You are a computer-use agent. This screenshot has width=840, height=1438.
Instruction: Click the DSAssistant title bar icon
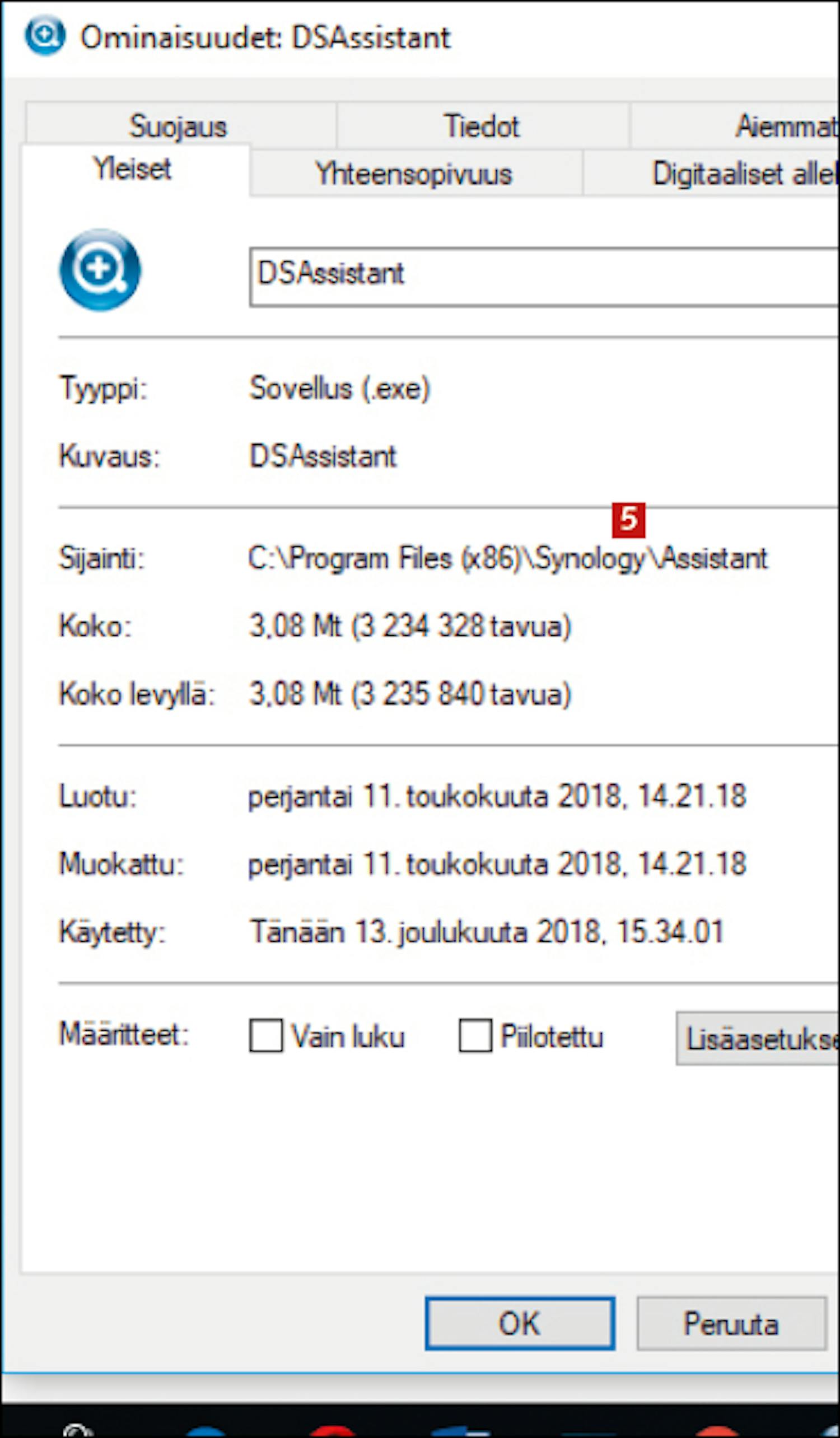44,35
